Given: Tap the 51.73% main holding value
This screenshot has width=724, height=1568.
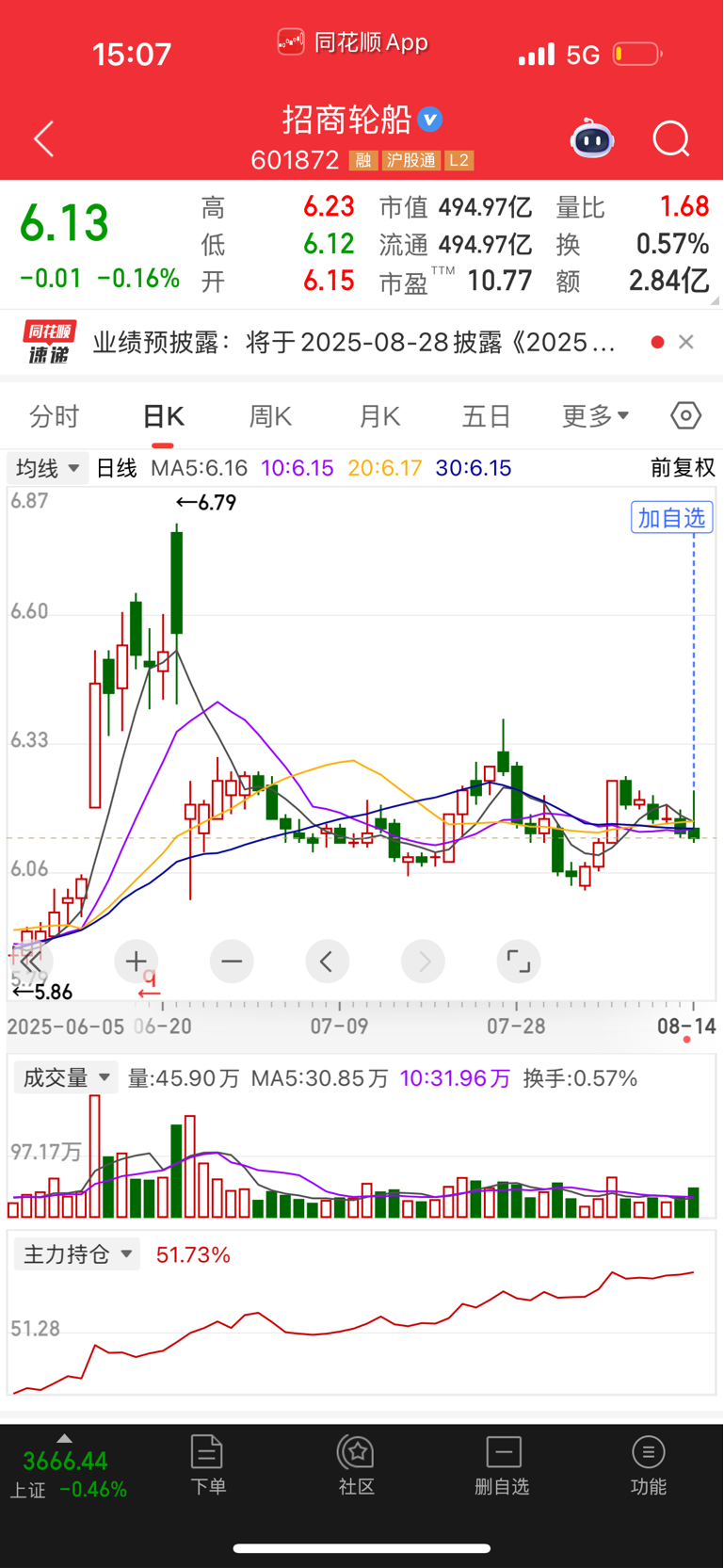Looking at the screenshot, I should coord(193,1254).
